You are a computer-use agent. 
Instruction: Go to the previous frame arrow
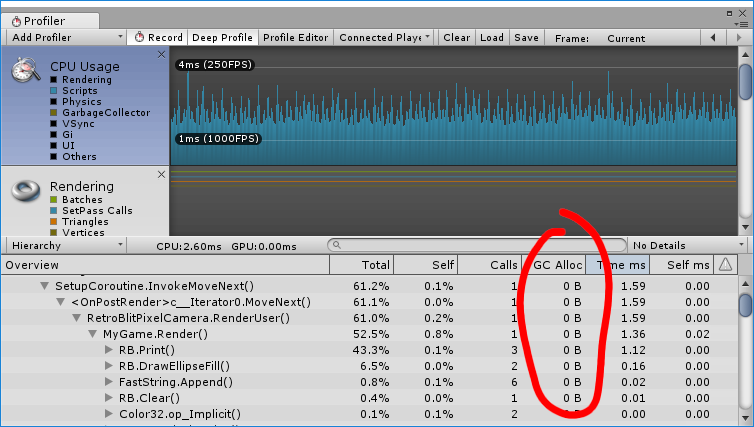click(713, 38)
